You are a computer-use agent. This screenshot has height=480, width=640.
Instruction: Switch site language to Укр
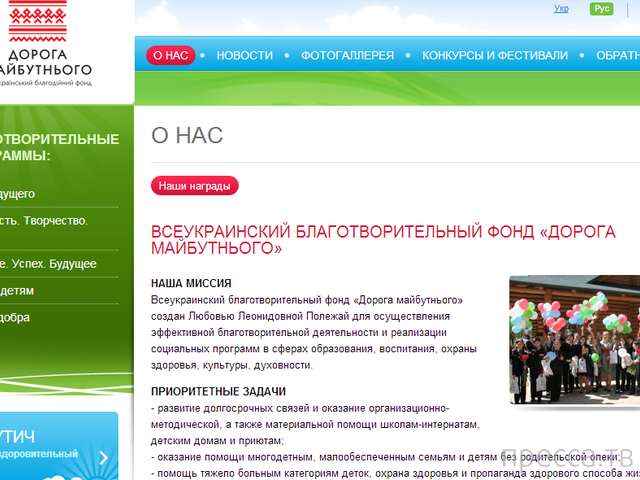(561, 9)
